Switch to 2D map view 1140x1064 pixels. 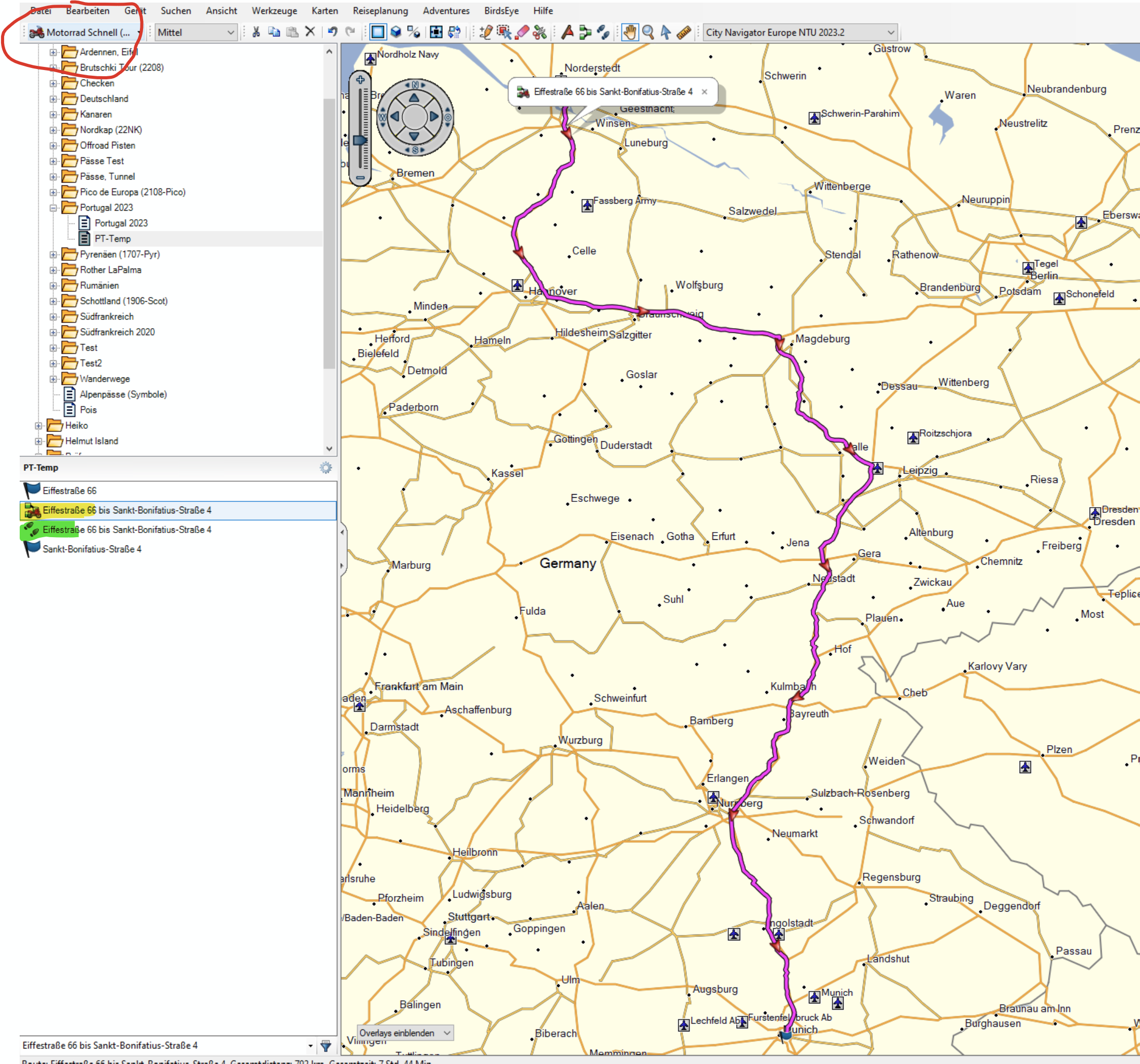(377, 32)
